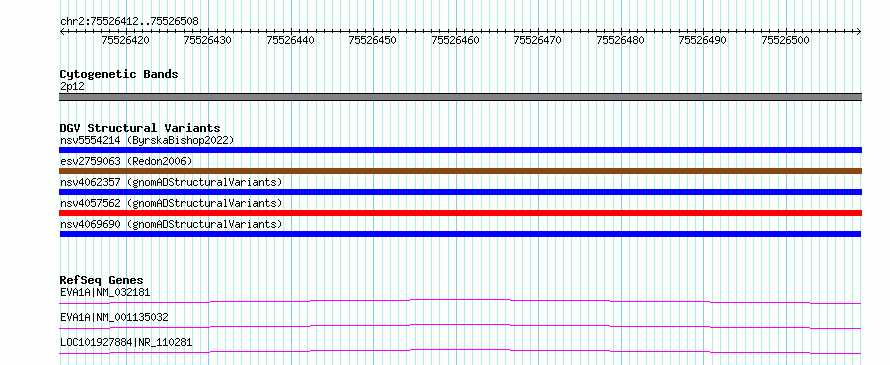
Task: Open variant nsv4062357 gnomAD label
Action: click(171, 182)
